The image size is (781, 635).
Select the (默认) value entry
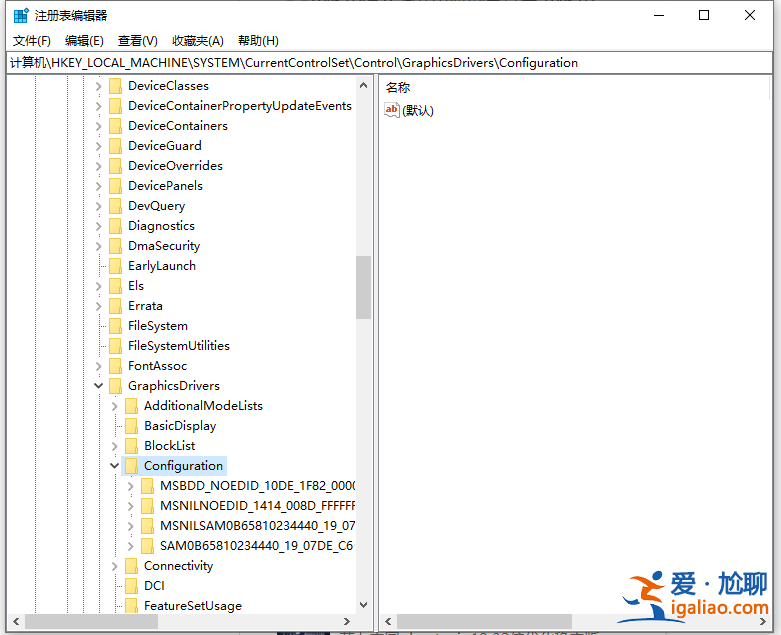point(417,111)
